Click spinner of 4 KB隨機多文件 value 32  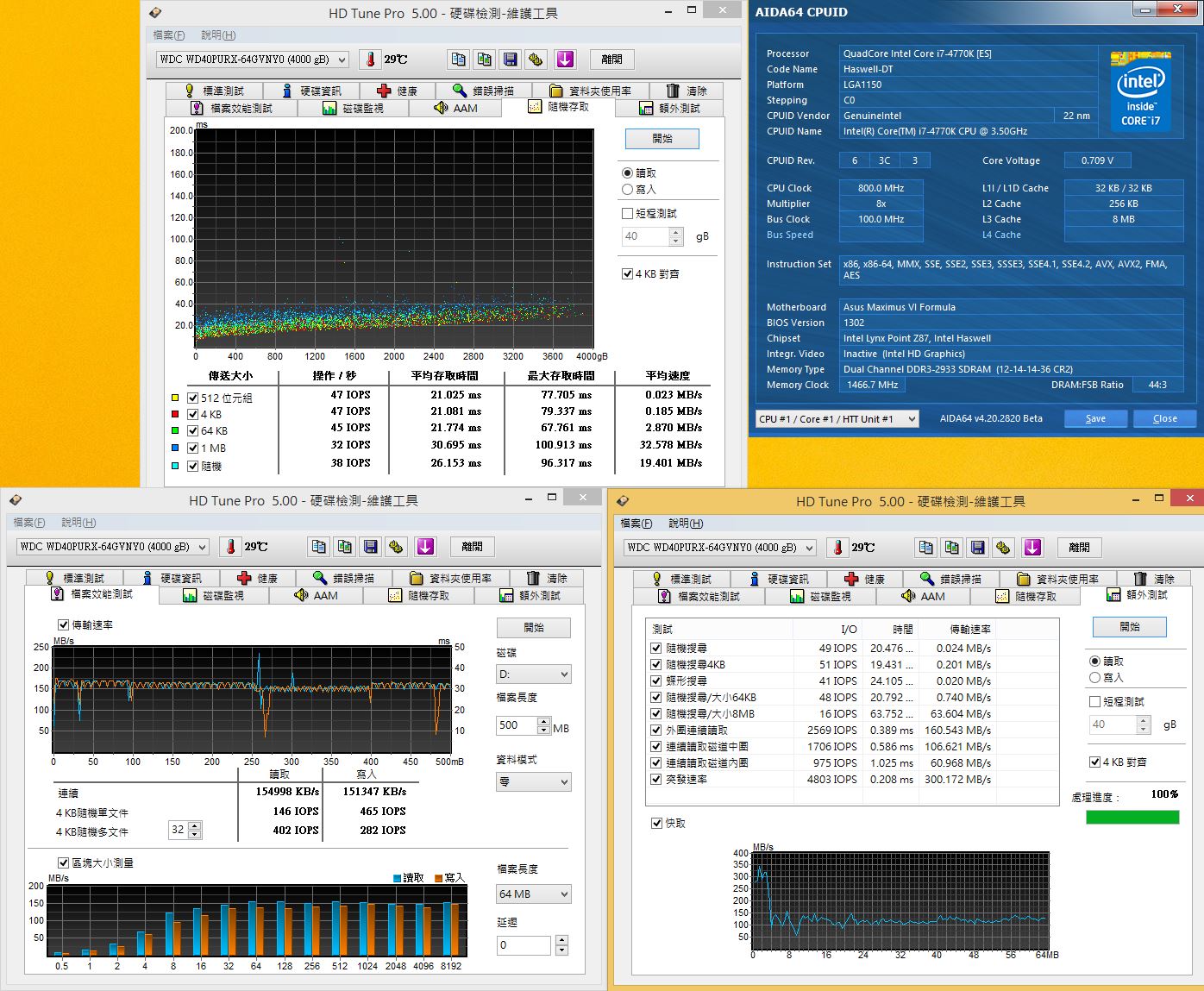195,831
